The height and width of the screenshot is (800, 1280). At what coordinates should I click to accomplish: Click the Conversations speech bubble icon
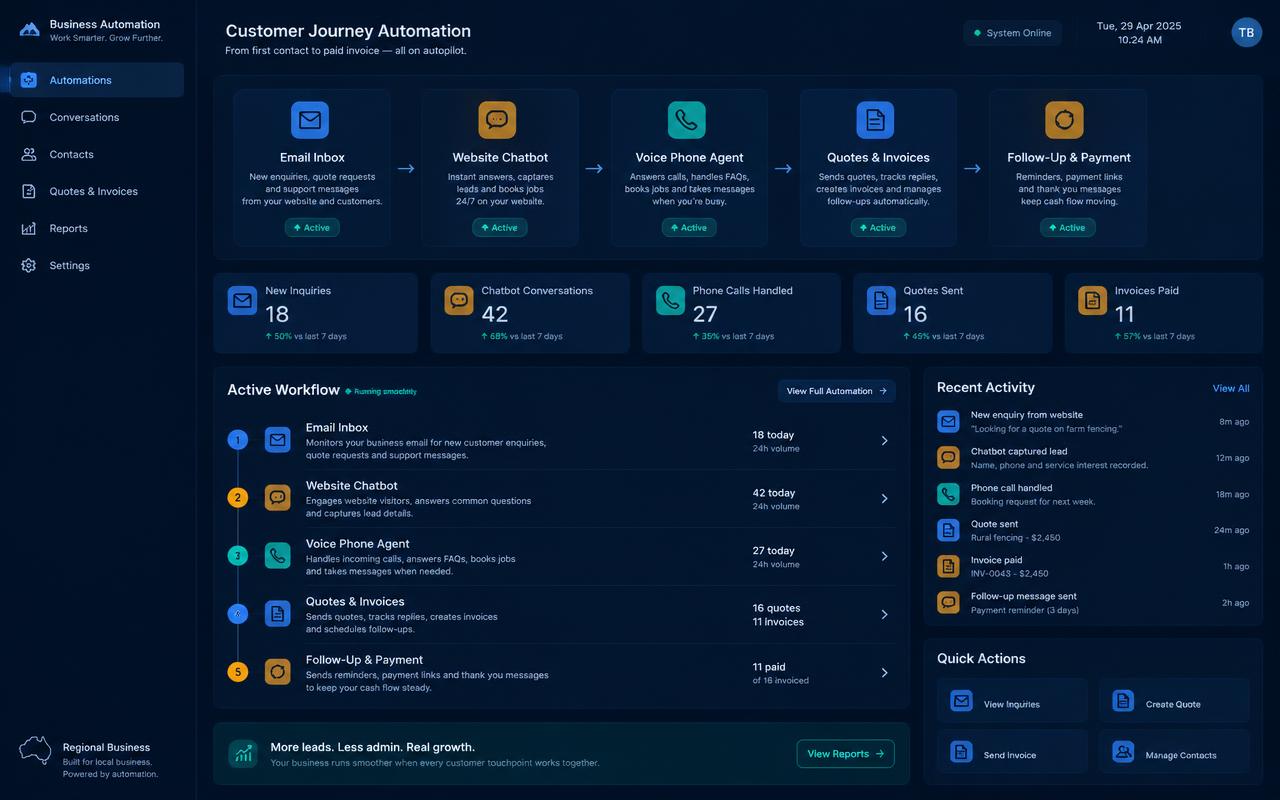tap(29, 117)
